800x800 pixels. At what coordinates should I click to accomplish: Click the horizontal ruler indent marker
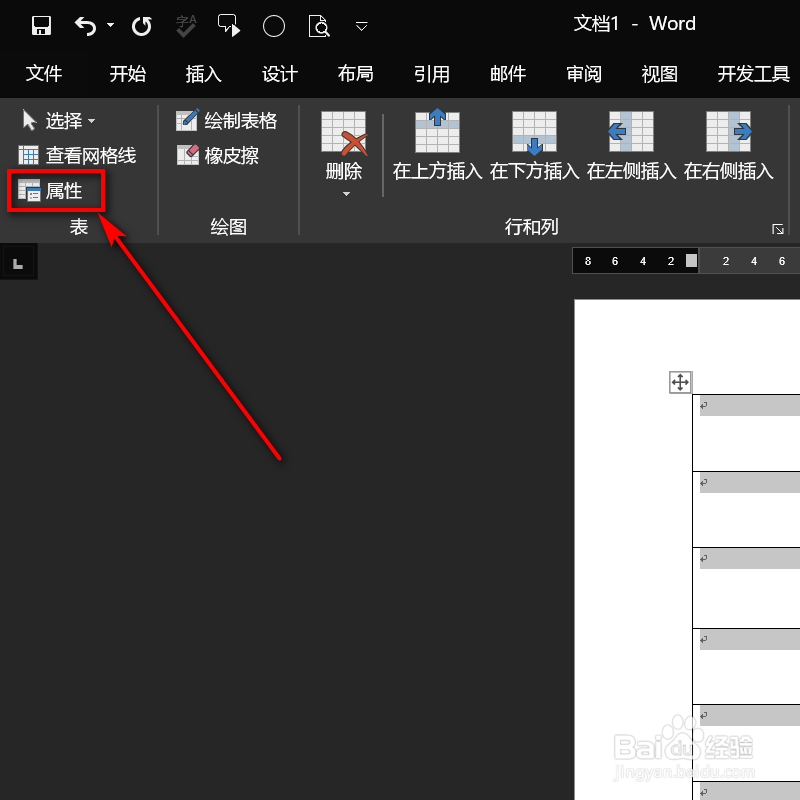coord(691,261)
